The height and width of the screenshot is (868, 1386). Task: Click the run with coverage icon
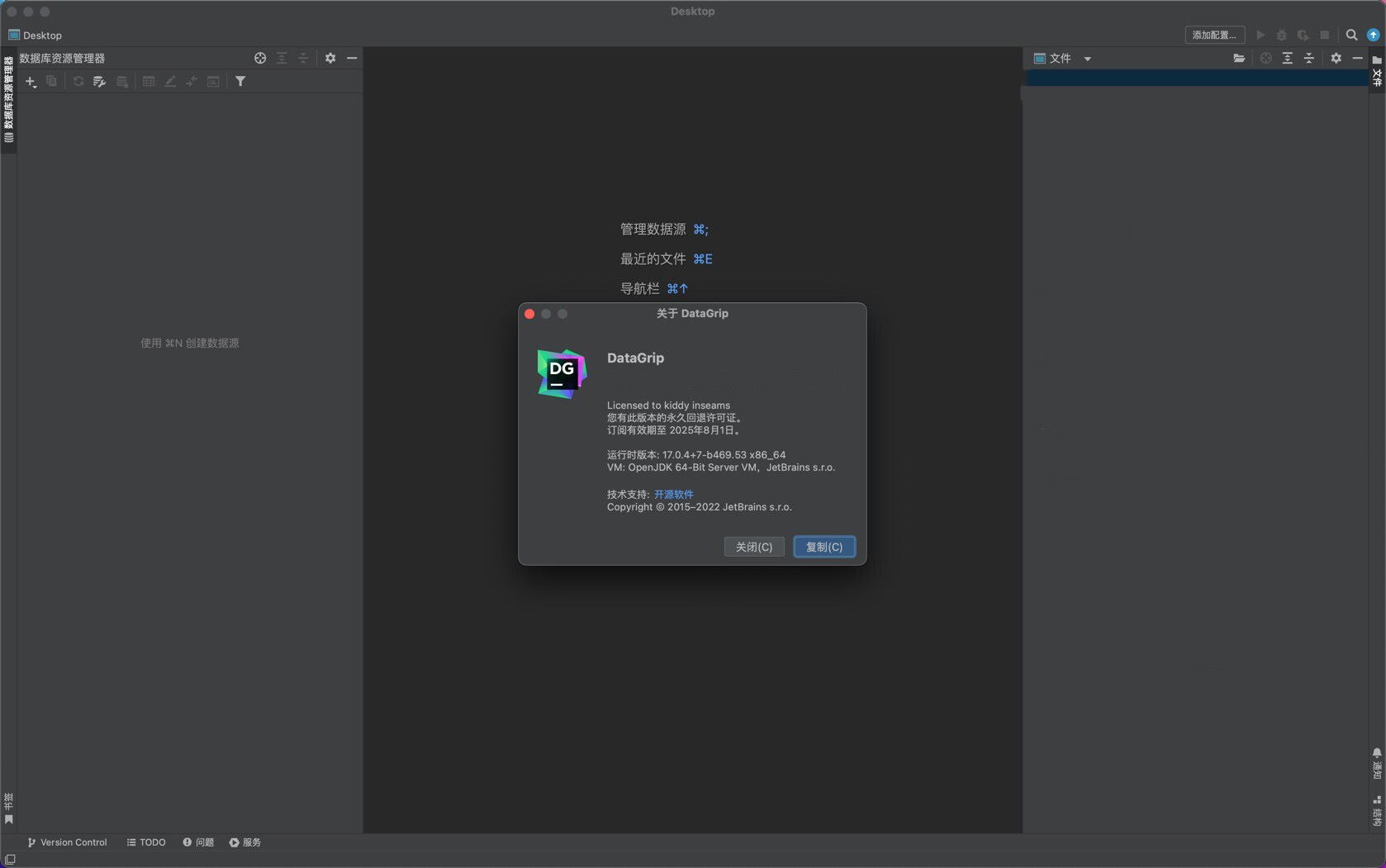pyautogui.click(x=1303, y=35)
